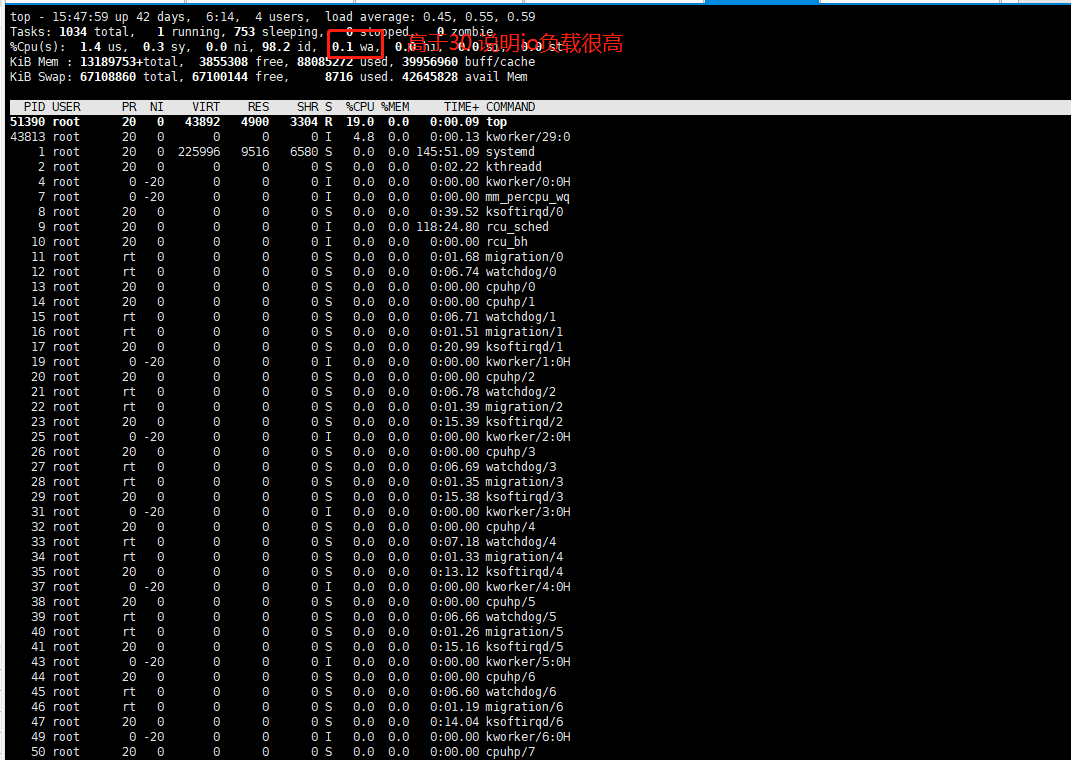Select the kworker/4:0H process command
This screenshot has height=760, width=1071.
tap(528, 588)
